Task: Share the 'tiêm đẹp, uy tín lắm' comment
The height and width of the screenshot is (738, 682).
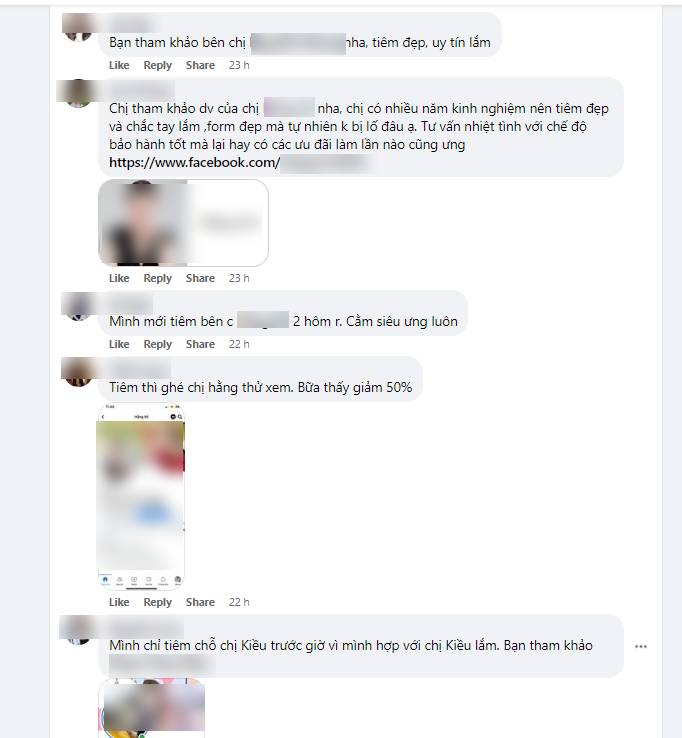Action: [x=200, y=65]
